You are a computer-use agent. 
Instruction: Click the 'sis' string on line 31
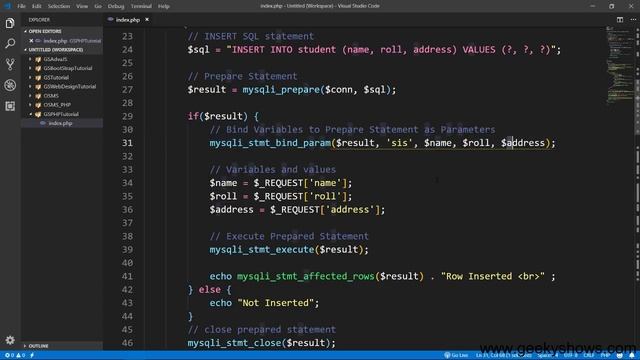click(399, 143)
